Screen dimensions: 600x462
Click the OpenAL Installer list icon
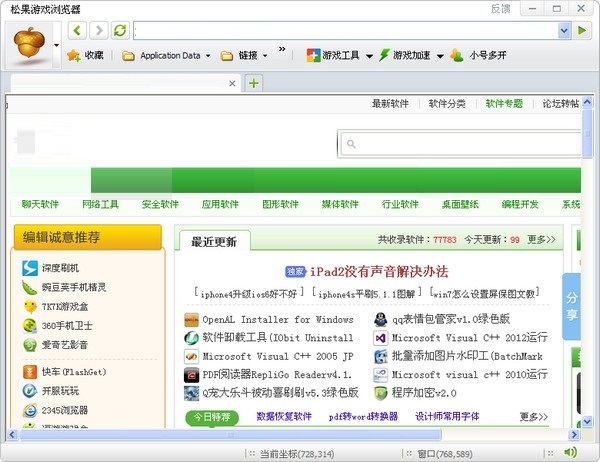coord(191,320)
